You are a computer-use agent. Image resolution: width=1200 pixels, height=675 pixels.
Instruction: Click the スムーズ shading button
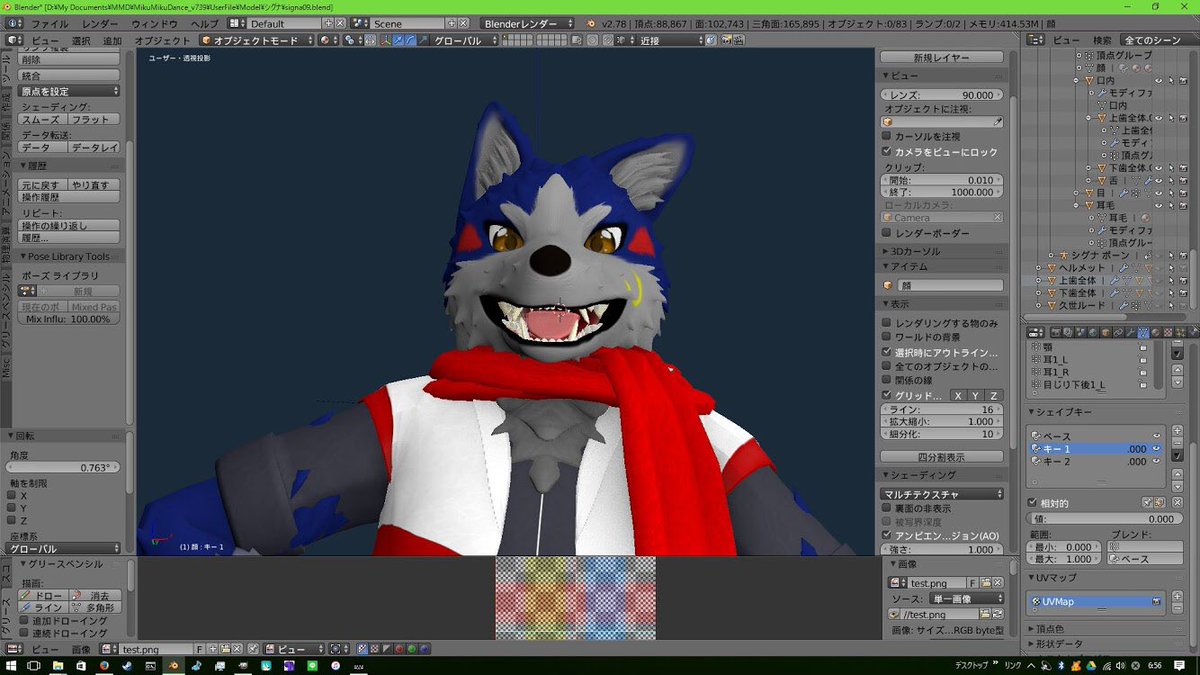tap(42, 119)
